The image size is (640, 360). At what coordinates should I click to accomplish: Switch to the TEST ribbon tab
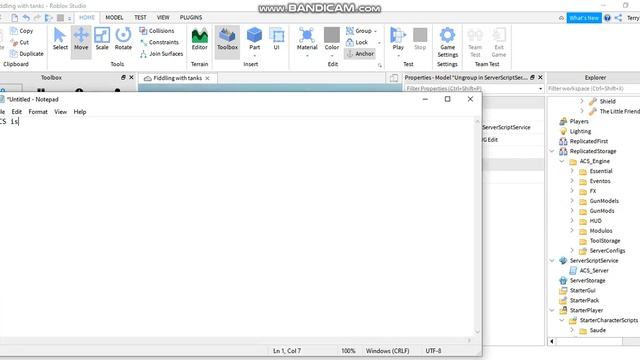[x=140, y=18]
